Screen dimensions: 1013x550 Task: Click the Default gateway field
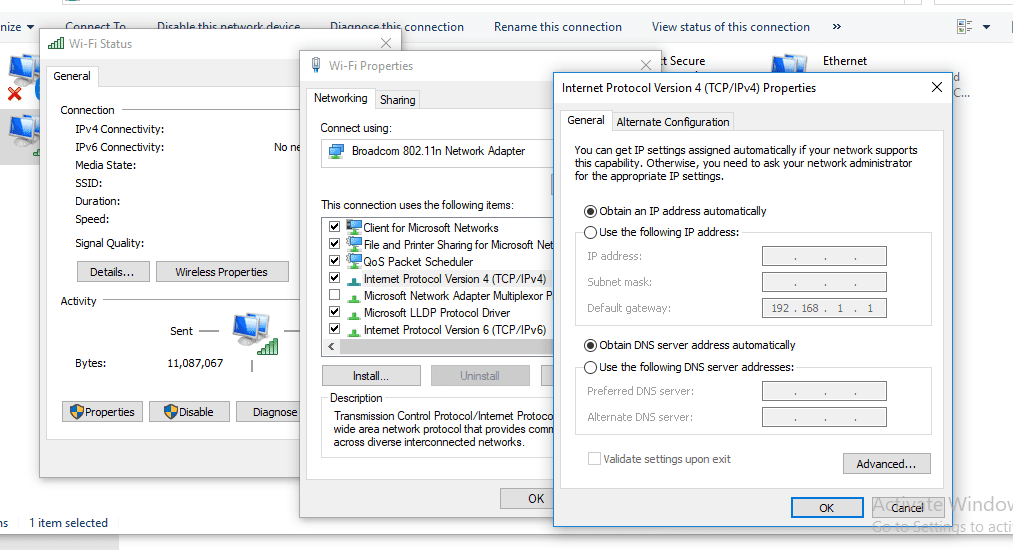tap(824, 308)
